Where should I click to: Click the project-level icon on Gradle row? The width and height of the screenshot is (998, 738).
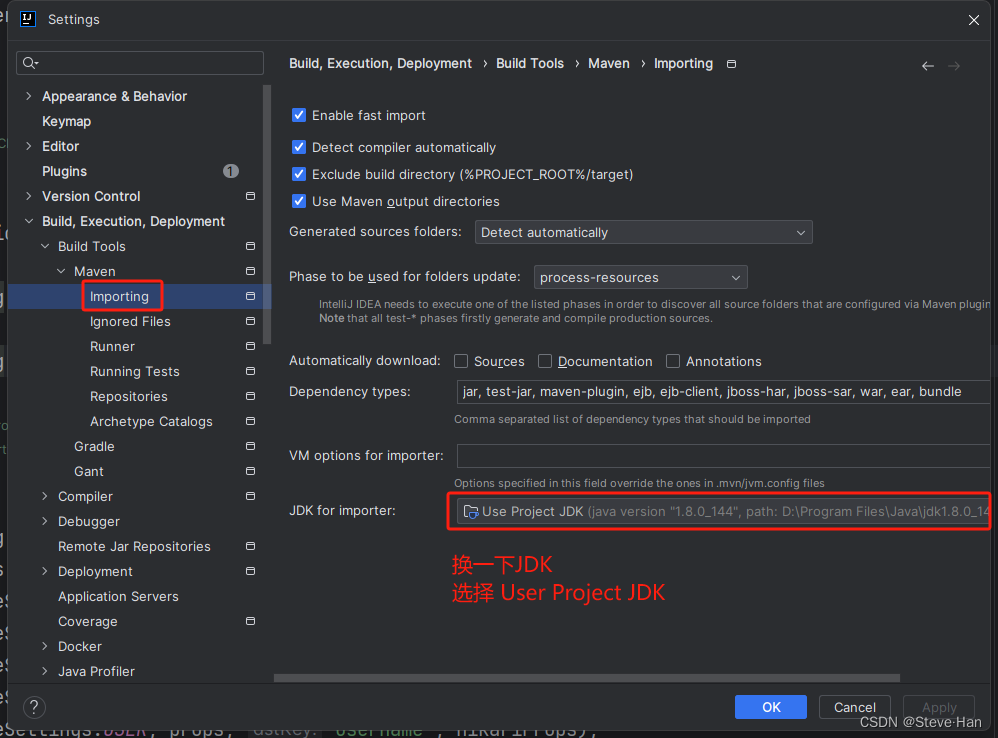tap(250, 446)
